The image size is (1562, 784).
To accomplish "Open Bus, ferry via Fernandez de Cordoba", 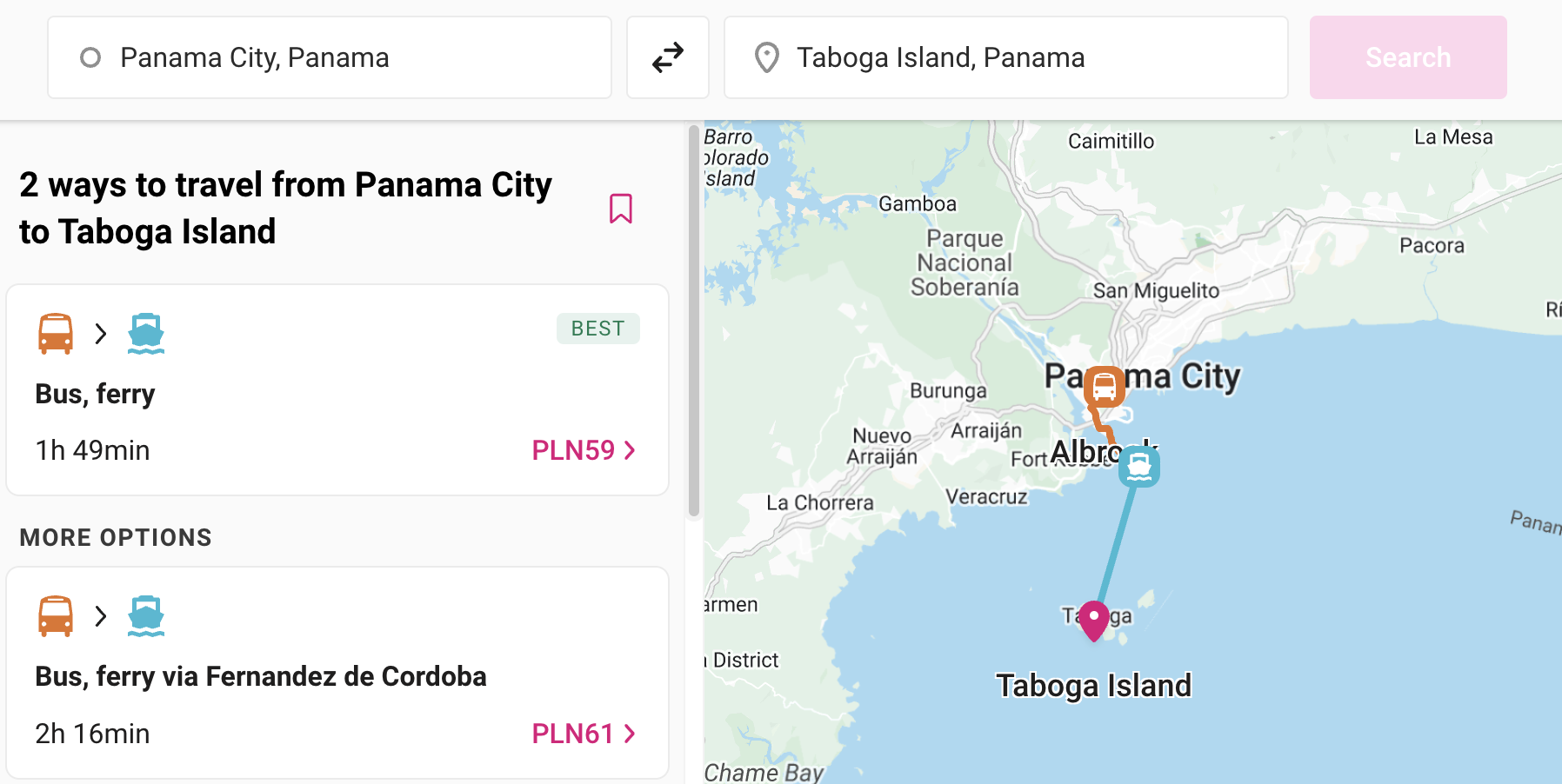I will click(337, 673).
